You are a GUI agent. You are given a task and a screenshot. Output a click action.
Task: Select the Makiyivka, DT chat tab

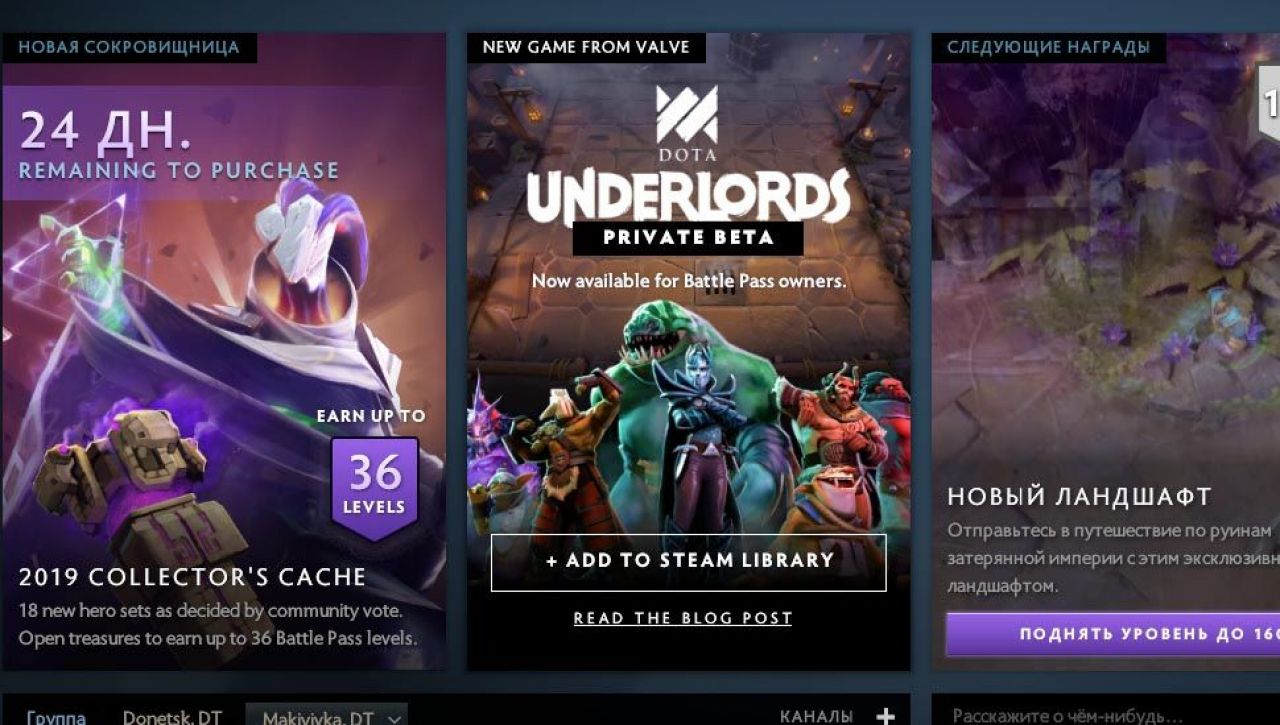click(x=318, y=717)
